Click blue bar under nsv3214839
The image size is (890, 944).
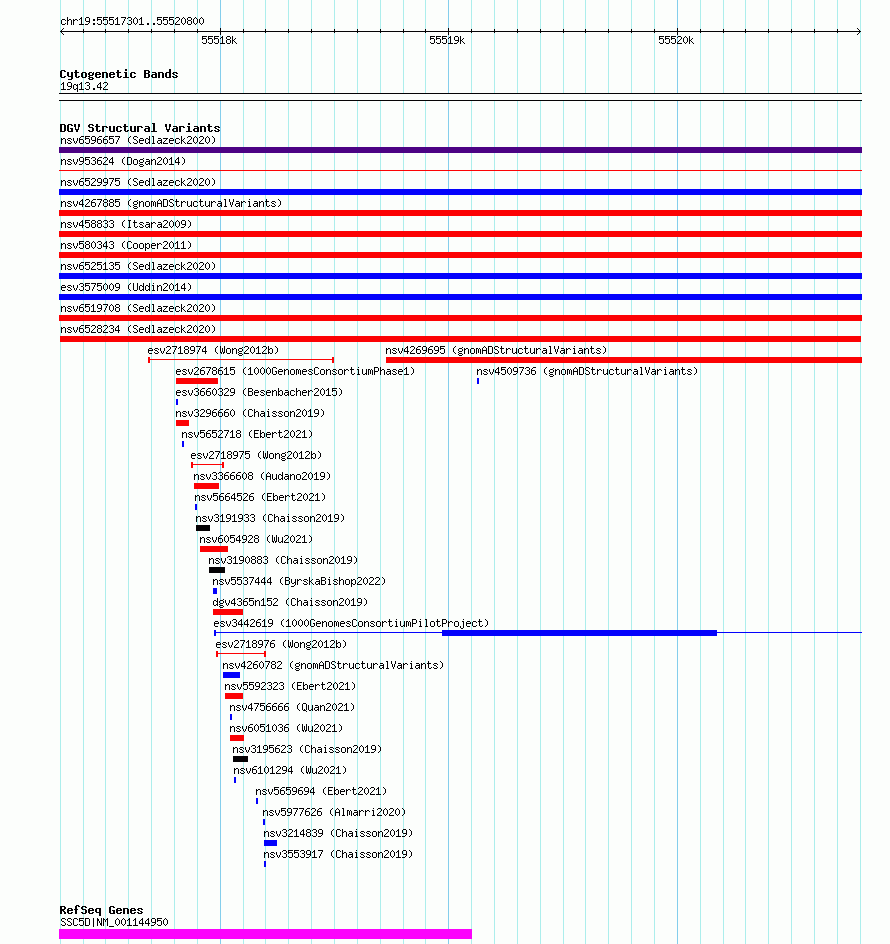270,843
